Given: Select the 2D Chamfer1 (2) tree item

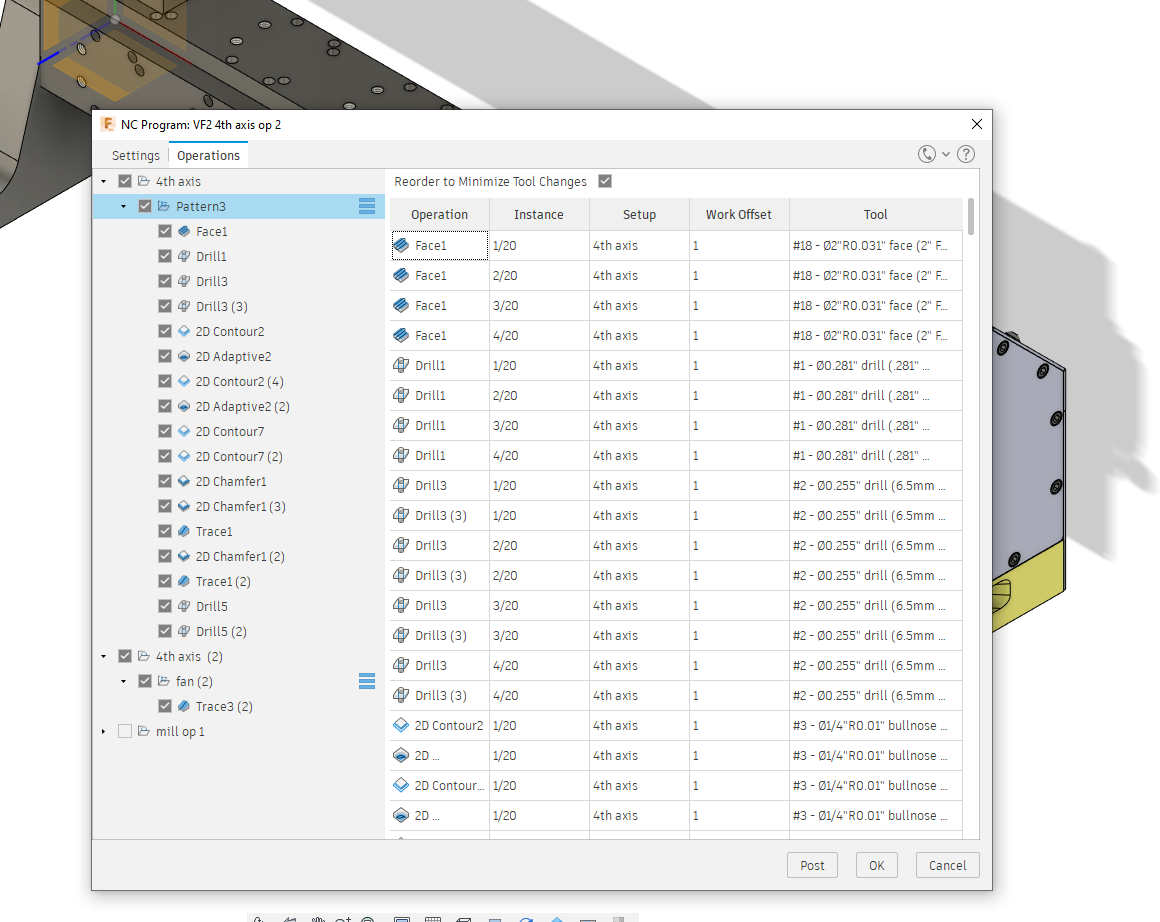Looking at the screenshot, I should (x=240, y=556).
